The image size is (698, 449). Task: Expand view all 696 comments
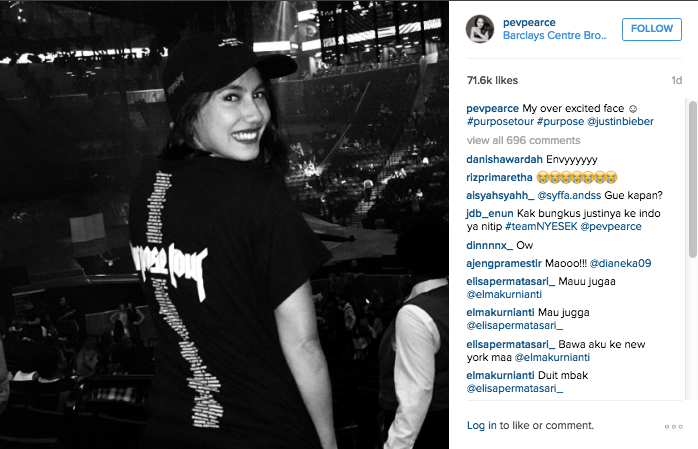click(524, 141)
